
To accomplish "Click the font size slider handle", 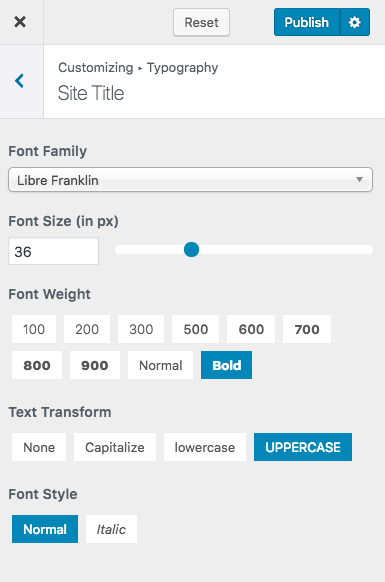I will pos(192,249).
